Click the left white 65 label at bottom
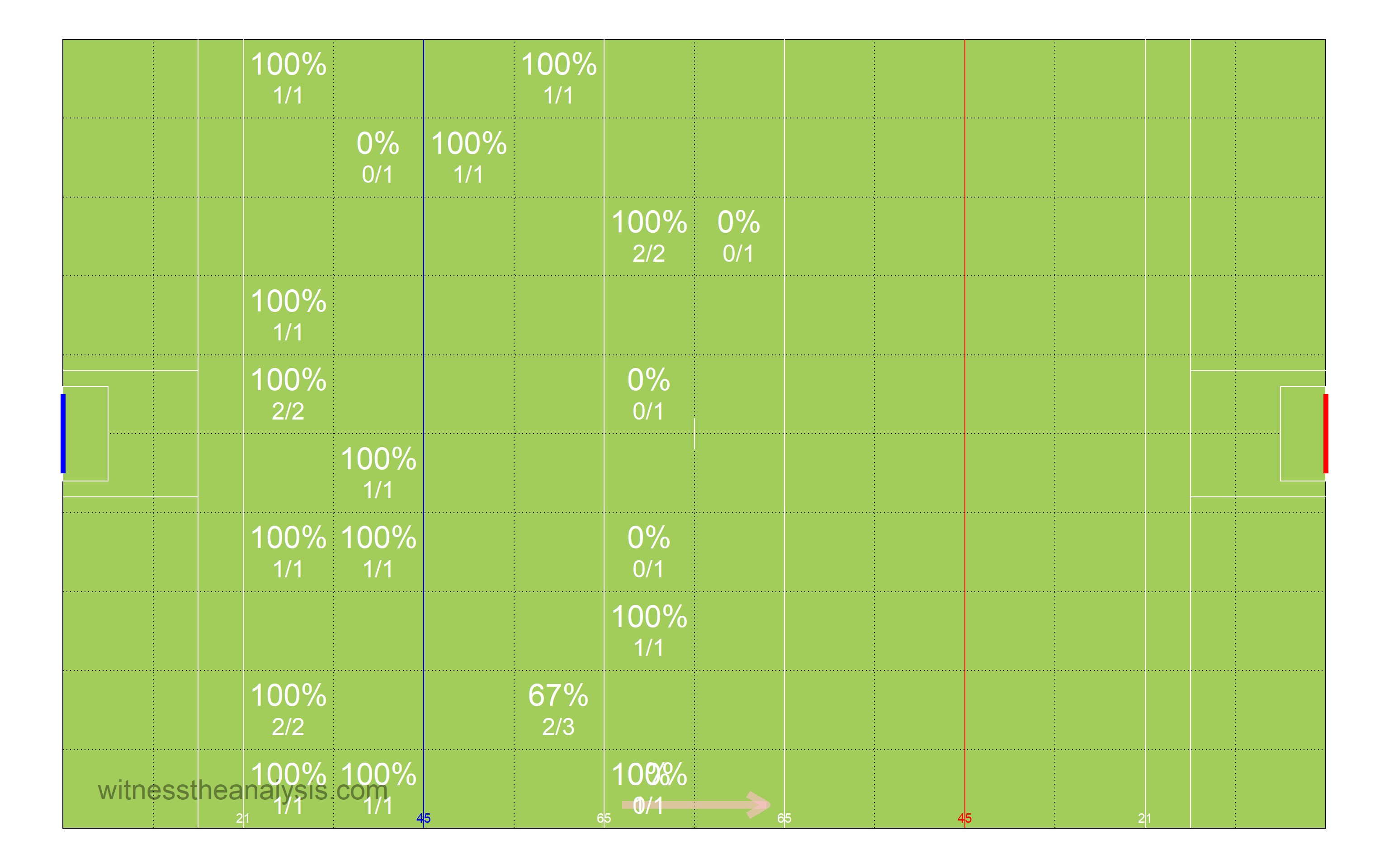 point(604,819)
